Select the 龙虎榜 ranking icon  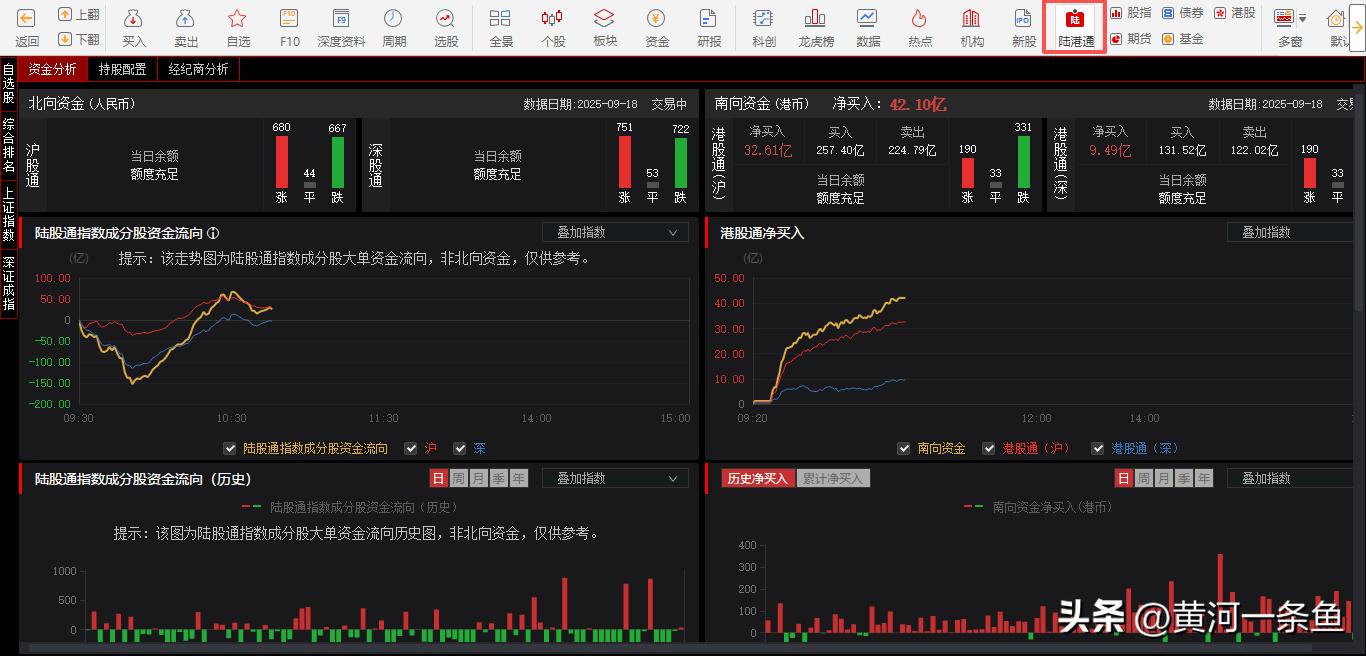click(815, 25)
